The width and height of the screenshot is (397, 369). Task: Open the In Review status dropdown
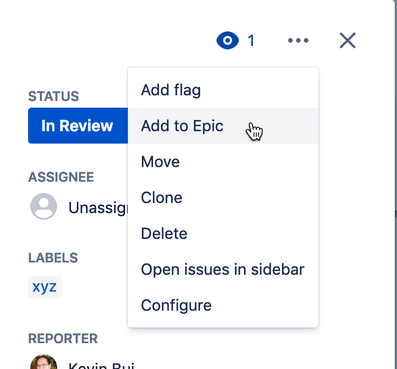[x=78, y=126]
